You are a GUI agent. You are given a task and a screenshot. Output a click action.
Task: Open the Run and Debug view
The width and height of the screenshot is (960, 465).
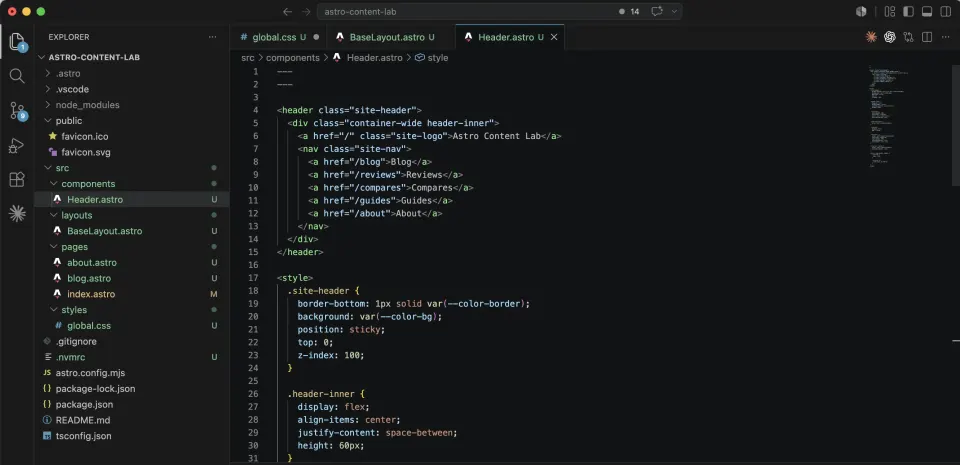pyautogui.click(x=17, y=146)
